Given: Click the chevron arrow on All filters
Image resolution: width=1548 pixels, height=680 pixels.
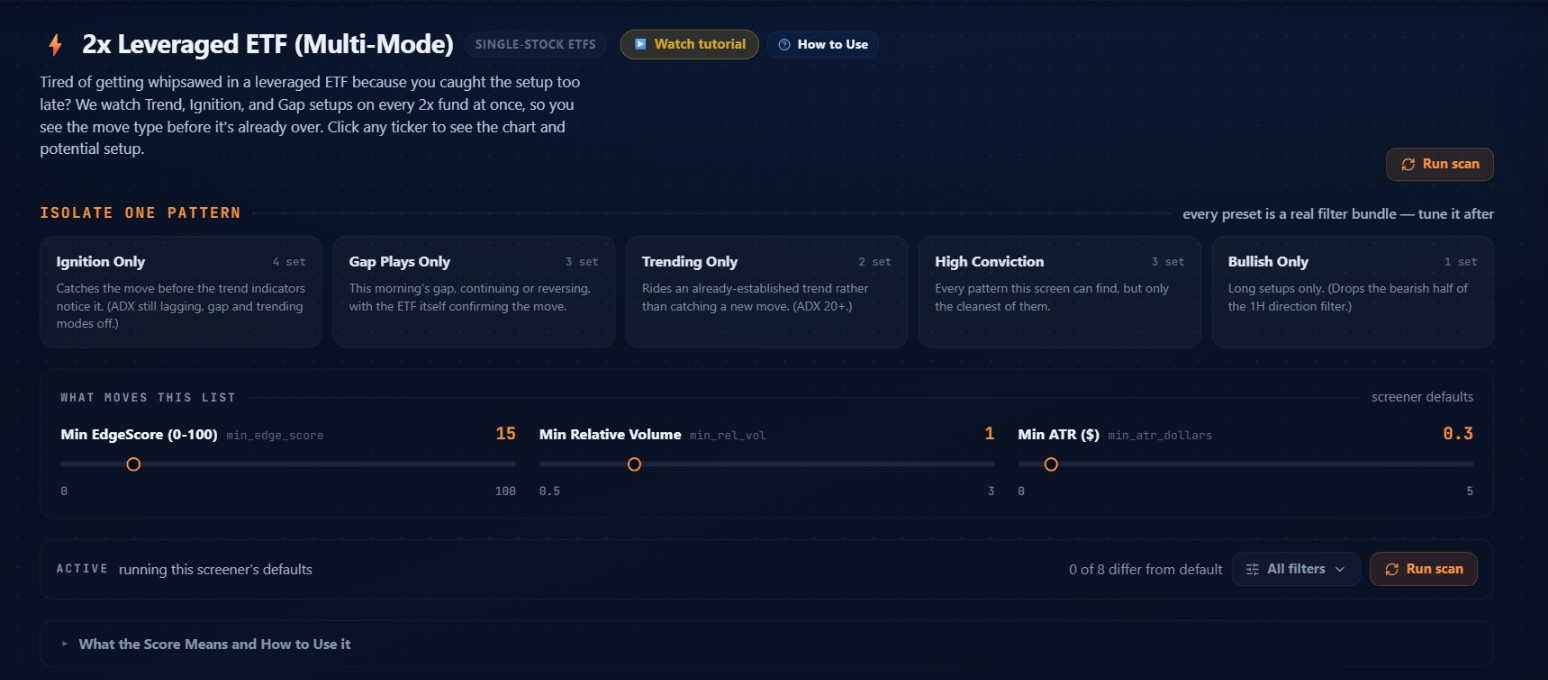Looking at the screenshot, I should tap(1340, 569).
